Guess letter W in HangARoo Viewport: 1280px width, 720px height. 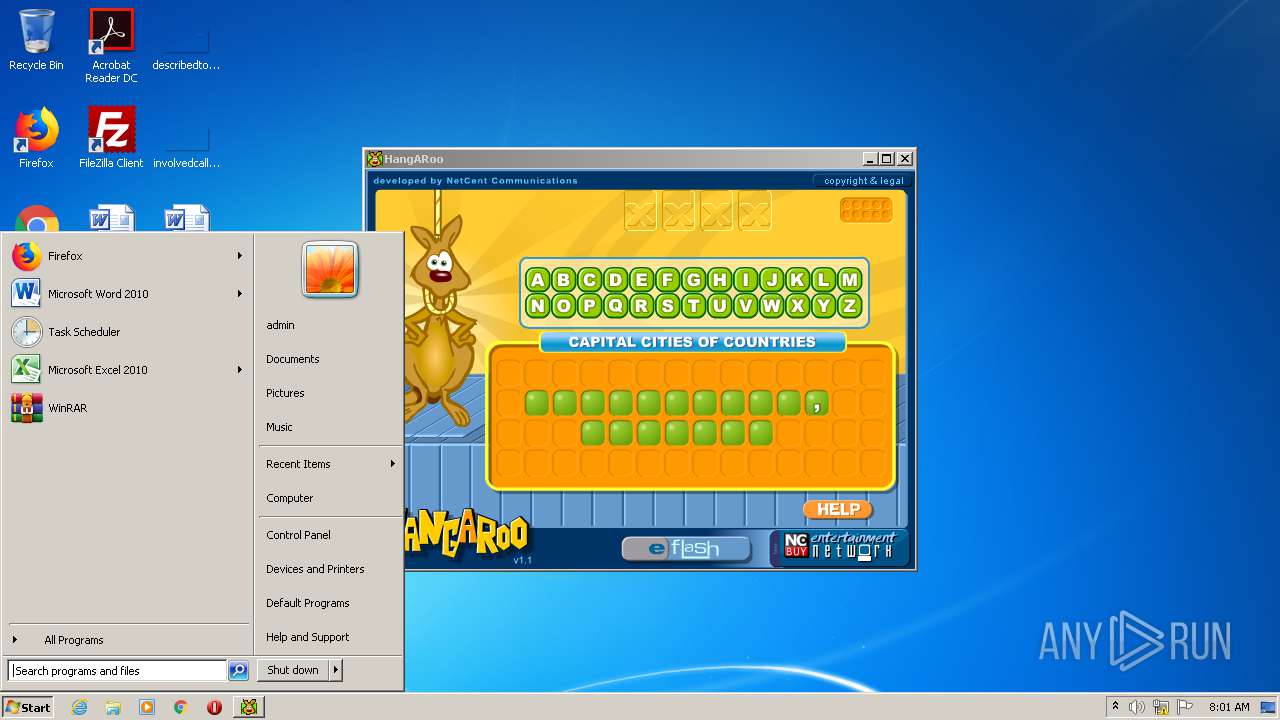click(x=771, y=306)
